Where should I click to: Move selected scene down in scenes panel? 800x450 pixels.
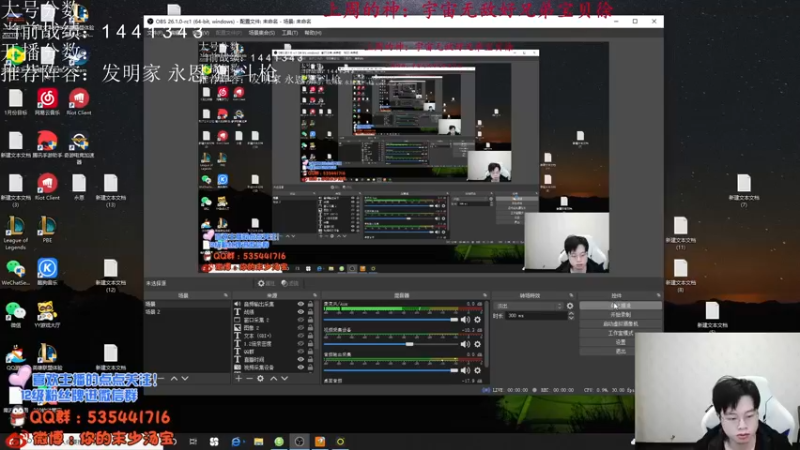click(185, 379)
